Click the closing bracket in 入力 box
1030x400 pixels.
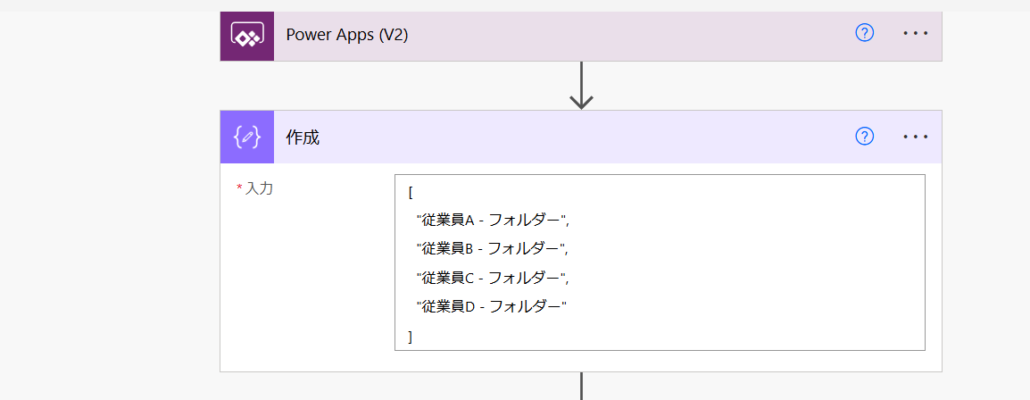point(410,337)
